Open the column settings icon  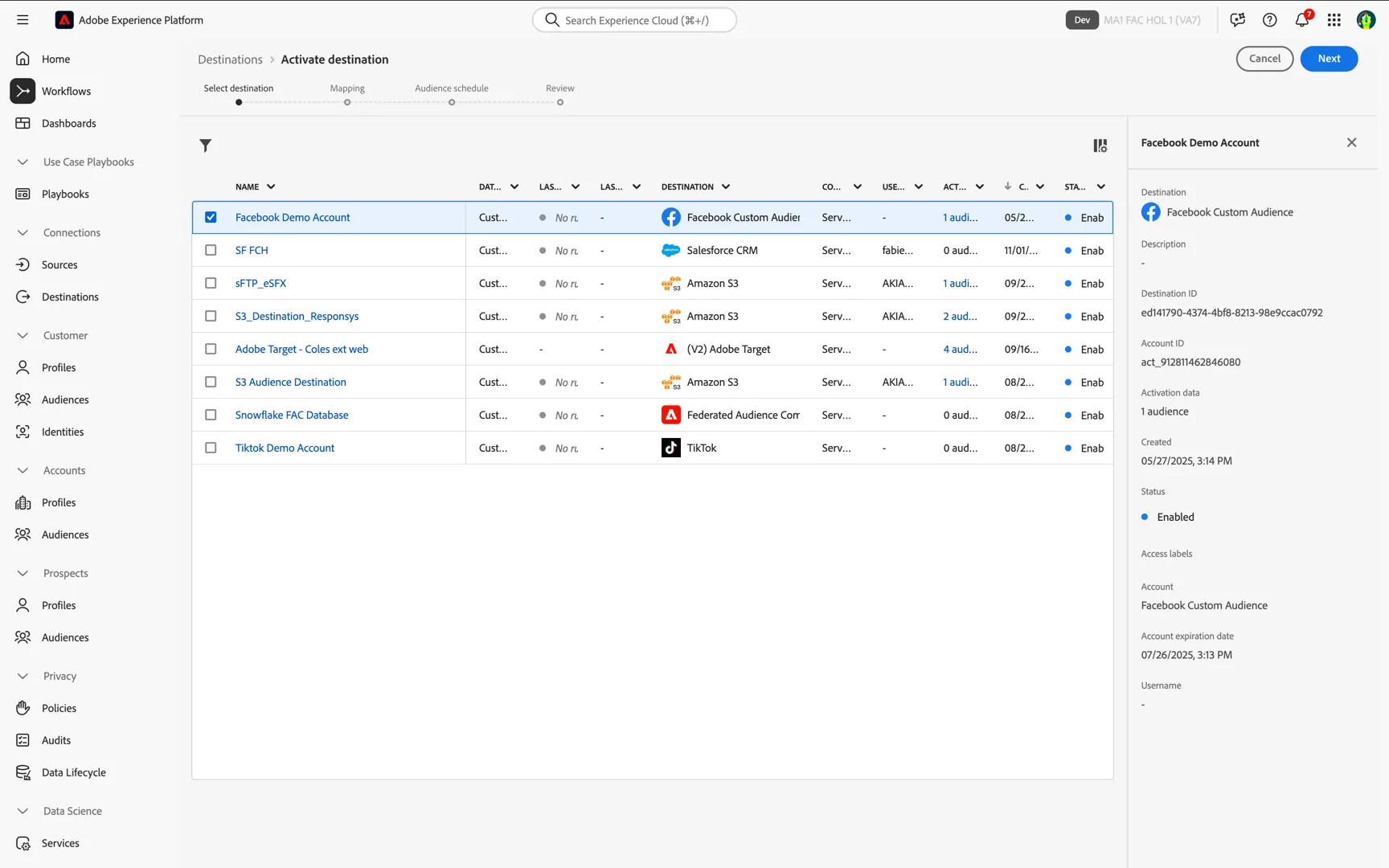1100,145
